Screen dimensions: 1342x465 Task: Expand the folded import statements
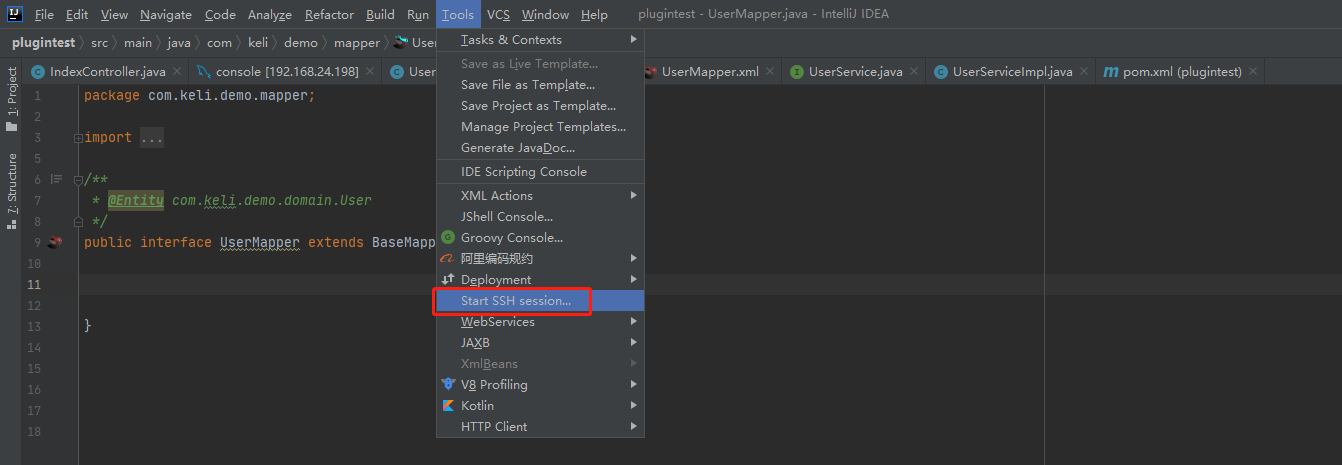(78, 138)
